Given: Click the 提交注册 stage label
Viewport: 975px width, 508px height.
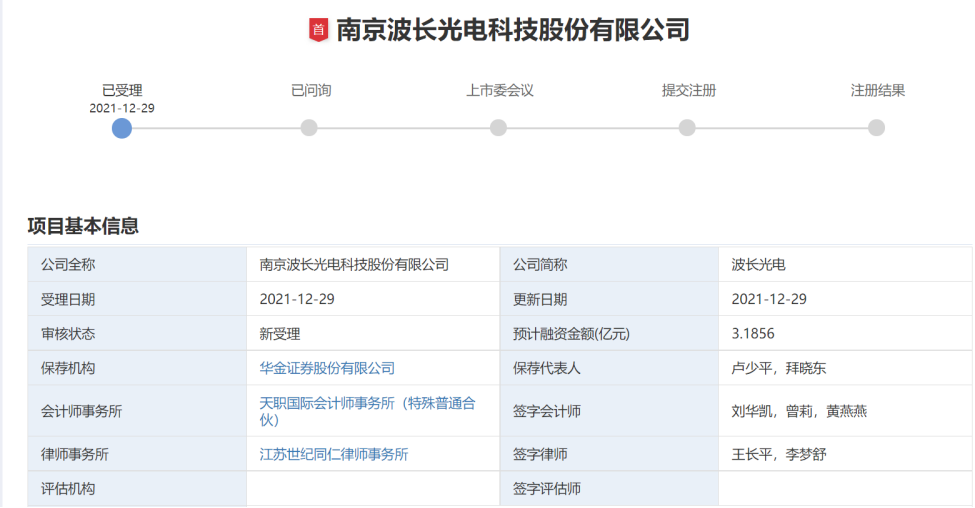Looking at the screenshot, I should [x=689, y=90].
